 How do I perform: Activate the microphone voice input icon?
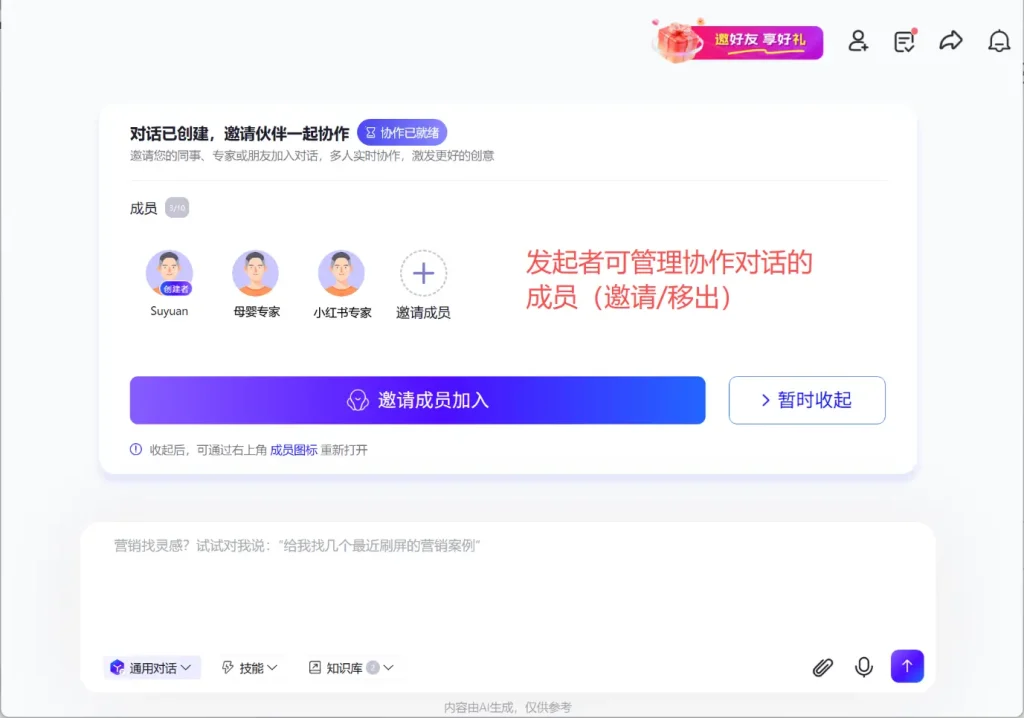click(x=864, y=667)
